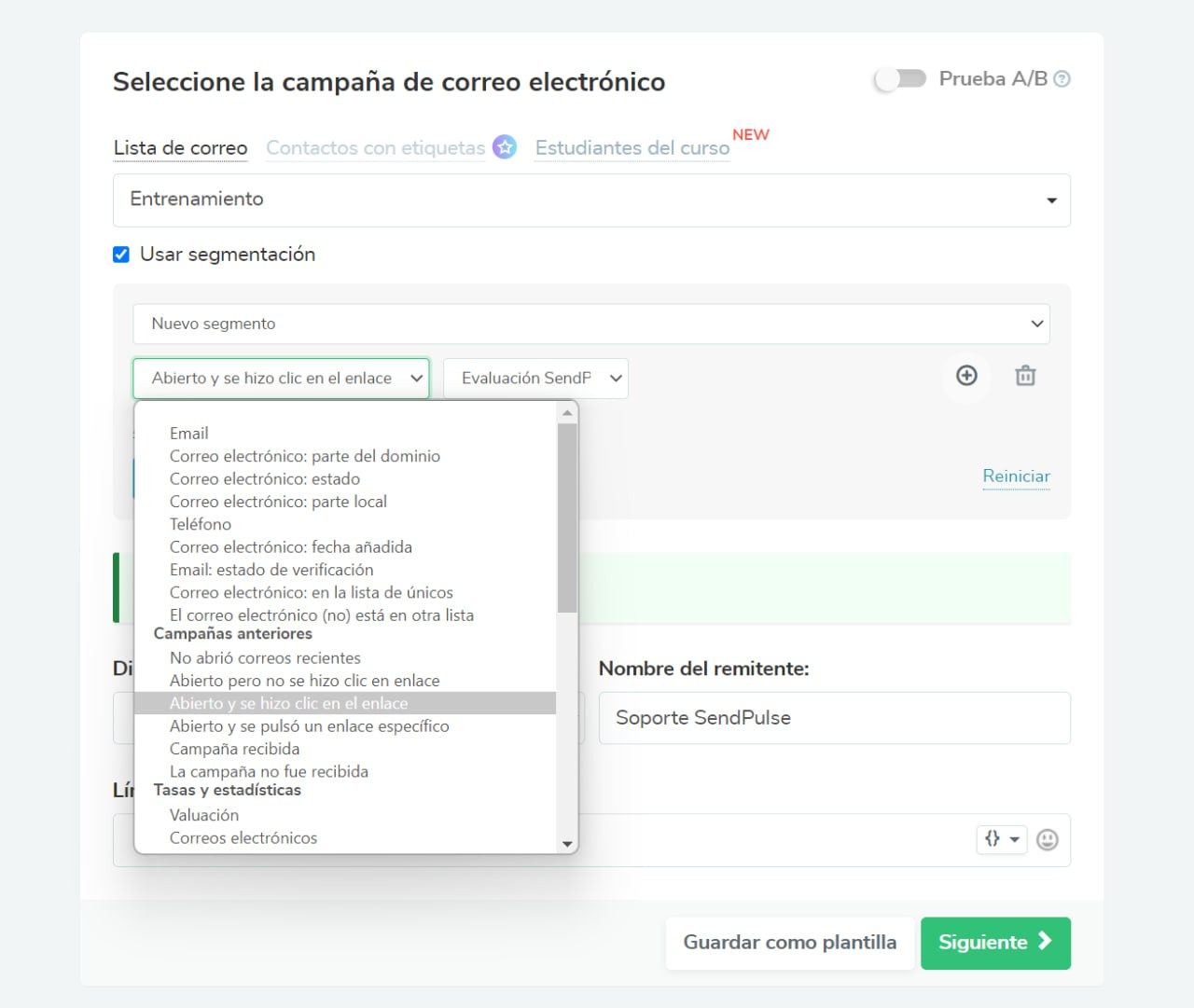Choose Abierto y se pulsó un enlace específico
Screen dimensions: 1194x1008
pyautogui.click(x=345, y=726)
